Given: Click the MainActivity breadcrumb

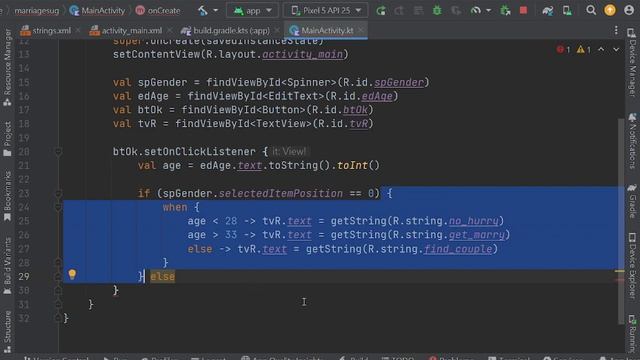Looking at the screenshot, I should [x=97, y=11].
